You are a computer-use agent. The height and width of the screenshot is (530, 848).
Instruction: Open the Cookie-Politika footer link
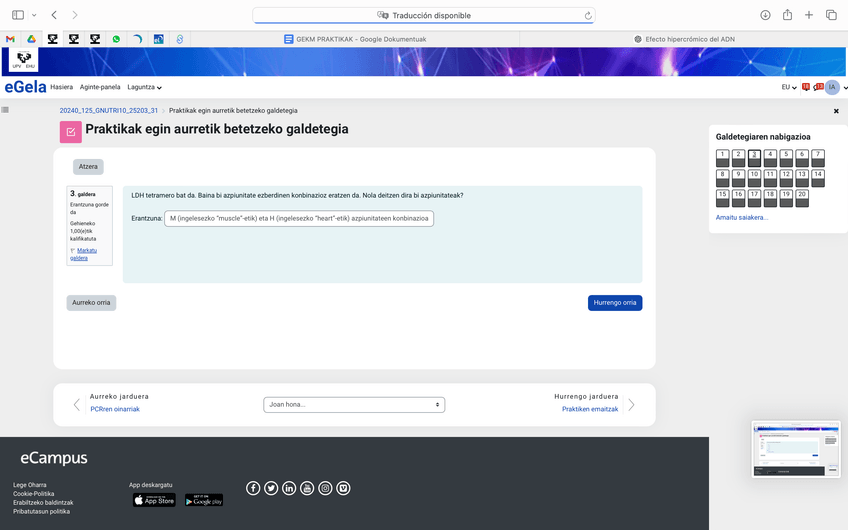pos(34,494)
